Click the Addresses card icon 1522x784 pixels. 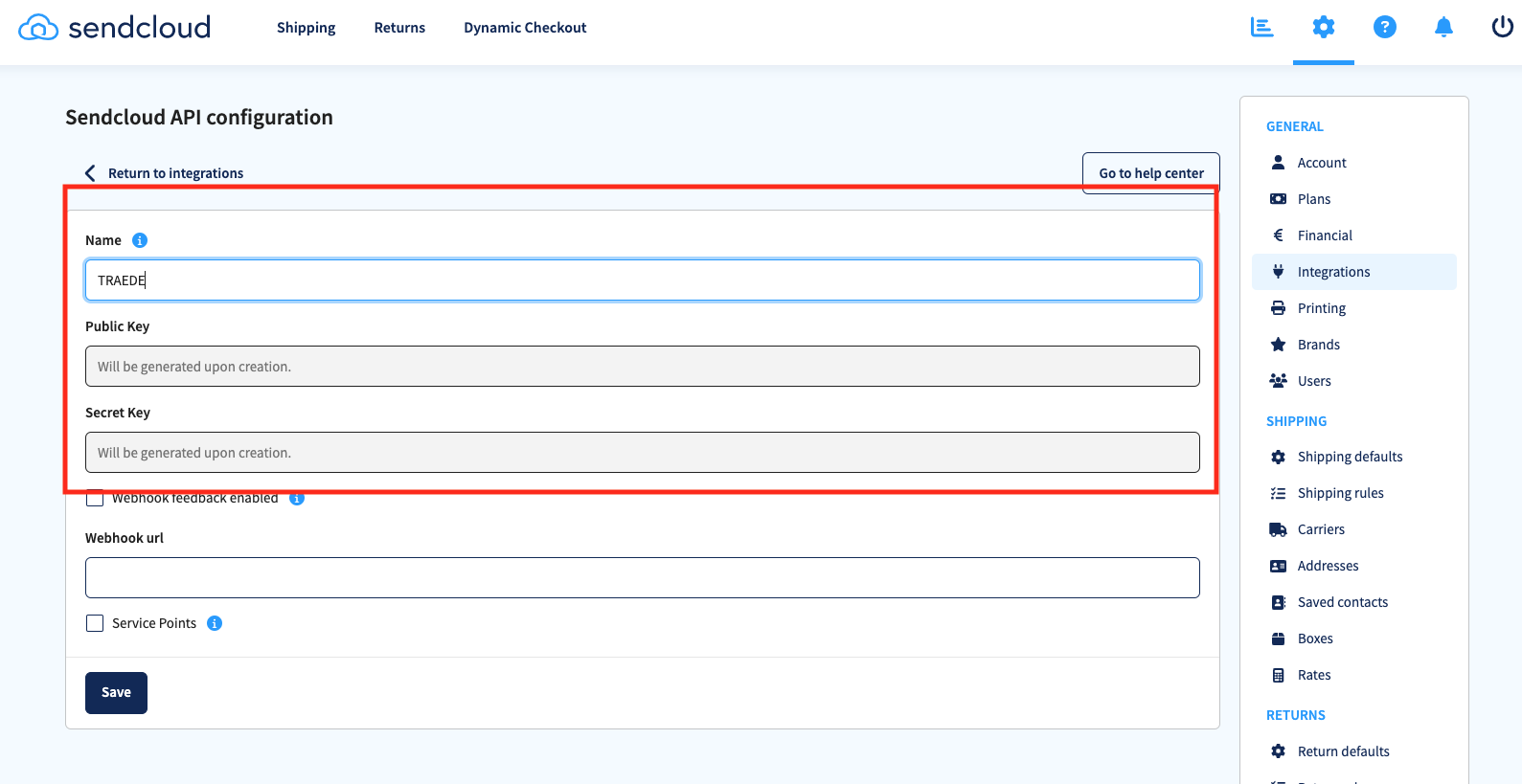tap(1278, 566)
